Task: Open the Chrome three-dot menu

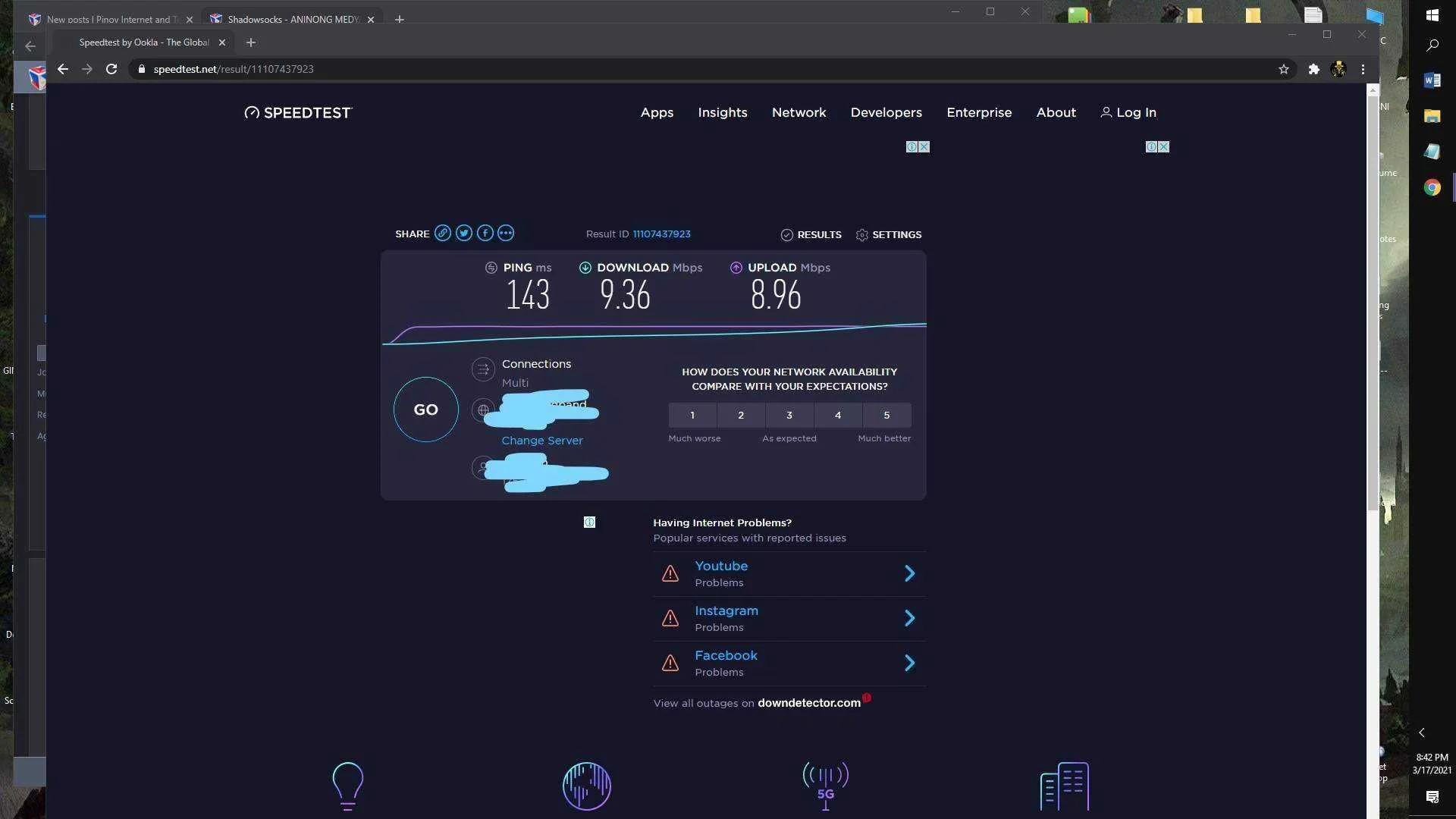Action: [x=1363, y=69]
